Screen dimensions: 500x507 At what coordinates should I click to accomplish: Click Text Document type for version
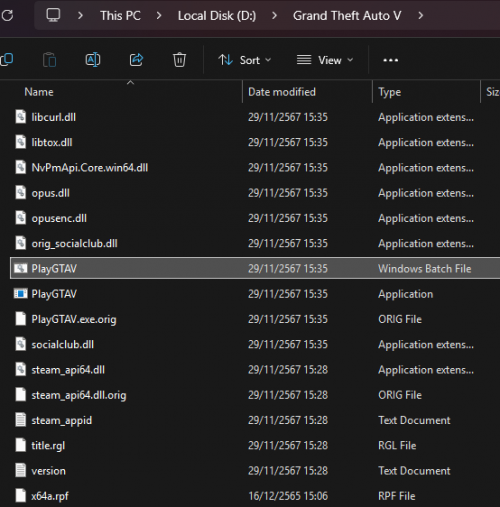tap(414, 471)
